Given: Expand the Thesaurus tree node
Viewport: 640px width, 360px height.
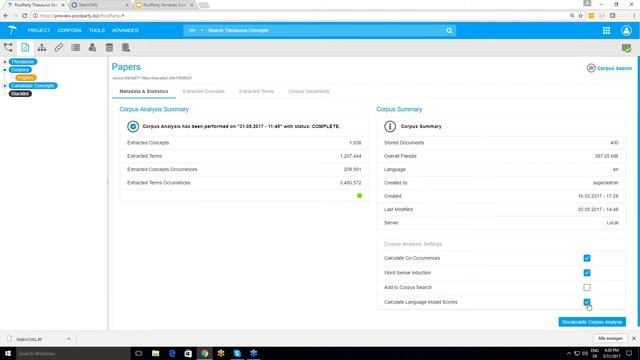Looking at the screenshot, I should point(5,62).
